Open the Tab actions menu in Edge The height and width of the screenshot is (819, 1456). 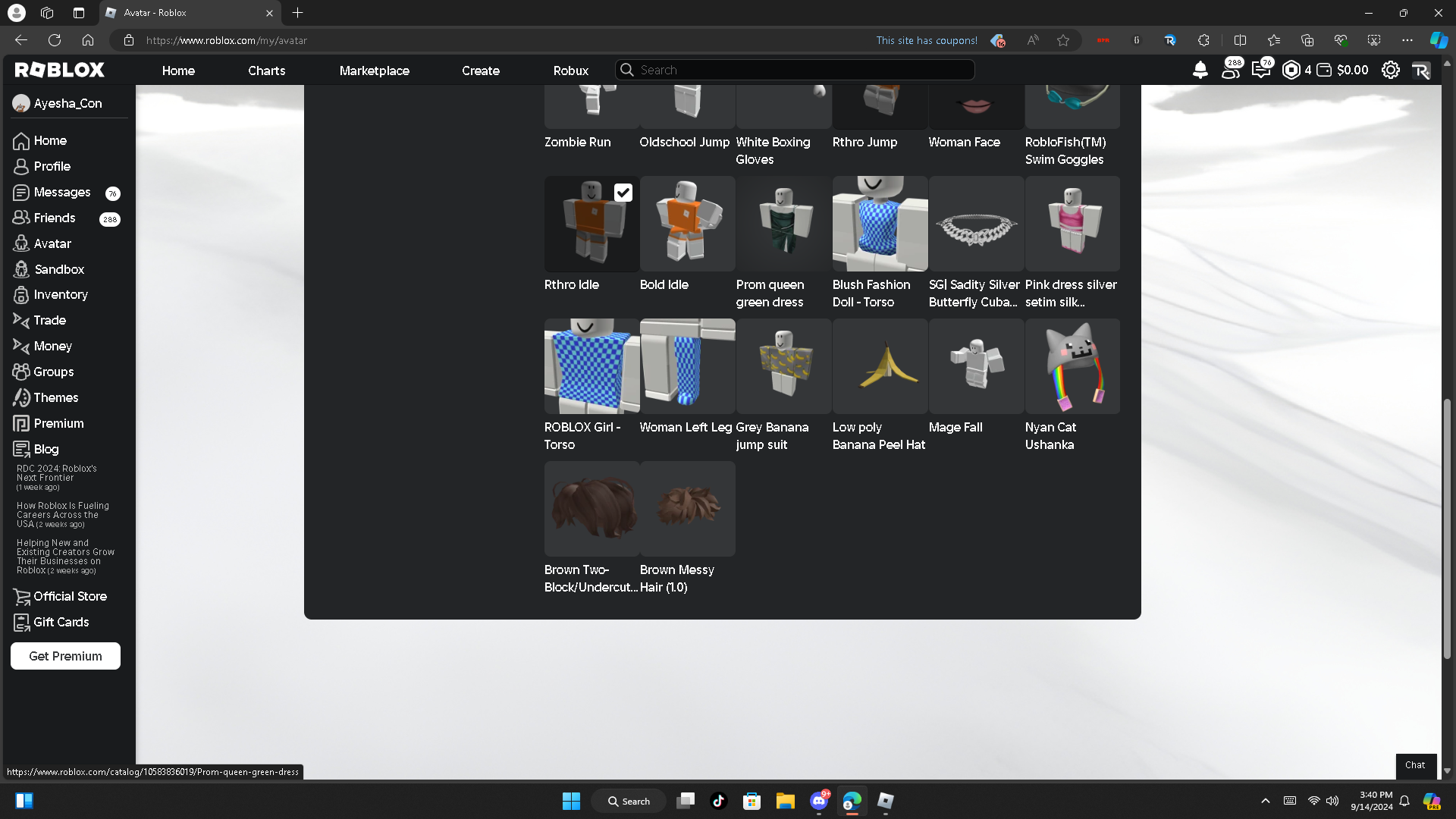click(x=79, y=13)
